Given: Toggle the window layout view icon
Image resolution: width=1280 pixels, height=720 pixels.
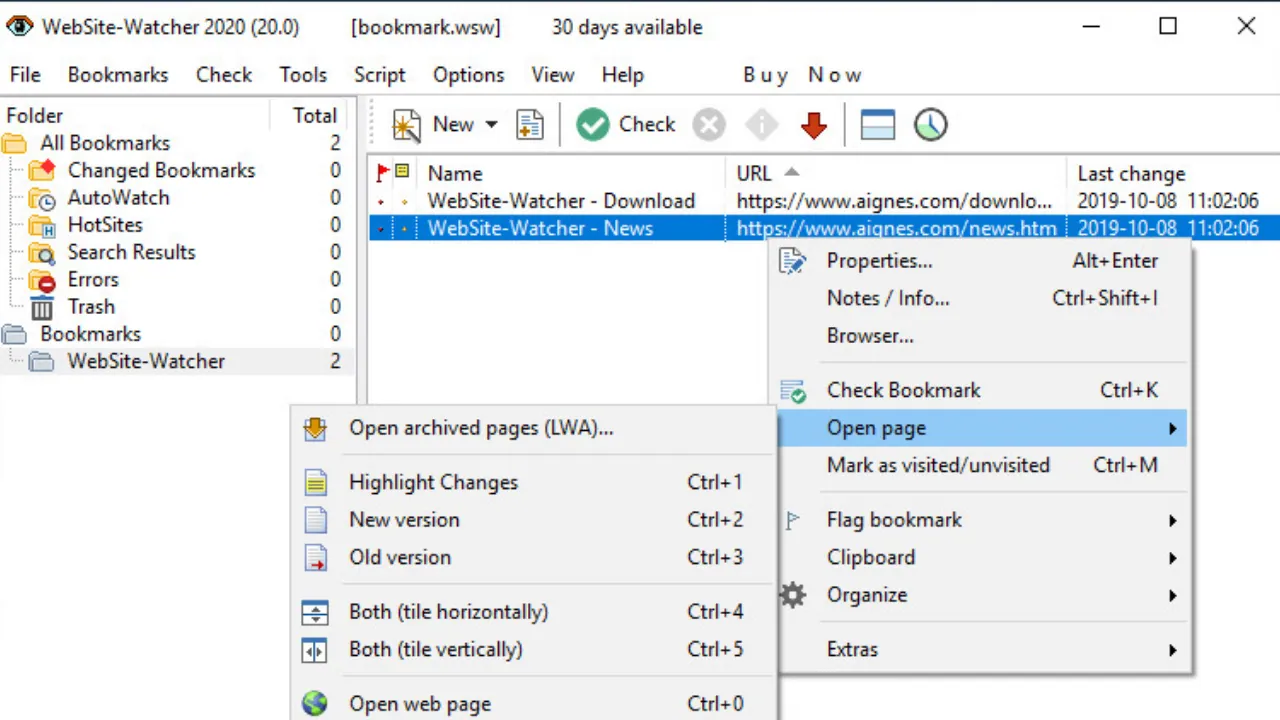Looking at the screenshot, I should 877,125.
